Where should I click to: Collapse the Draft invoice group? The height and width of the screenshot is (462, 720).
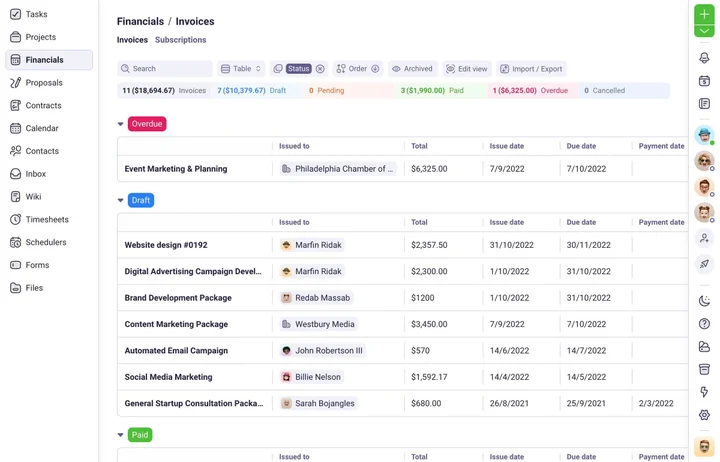121,200
